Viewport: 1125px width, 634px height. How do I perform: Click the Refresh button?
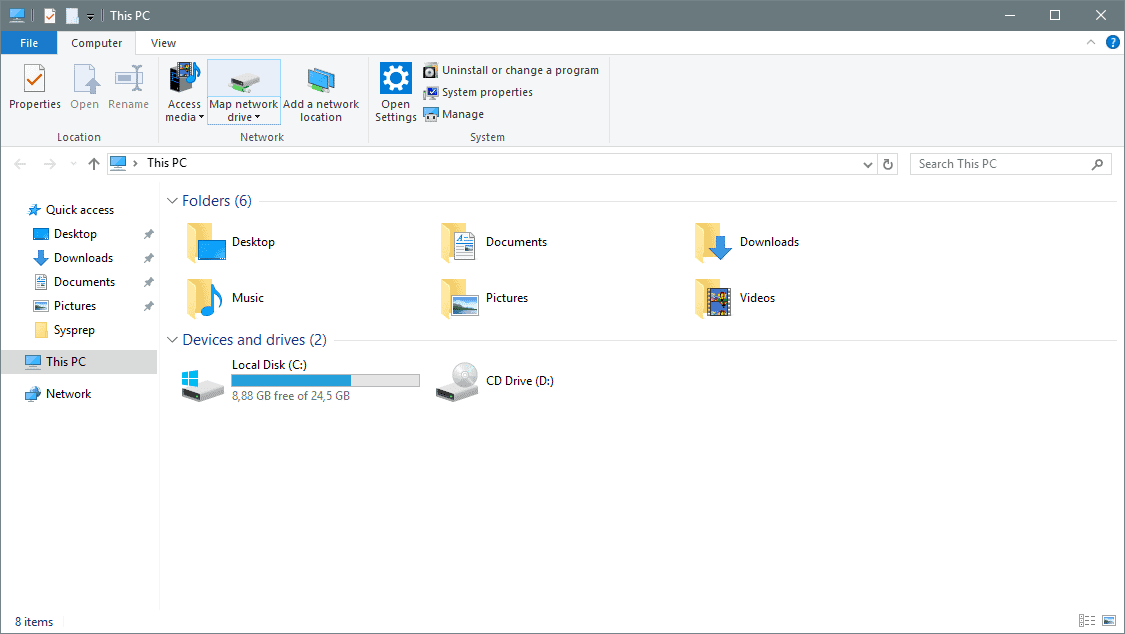(888, 163)
